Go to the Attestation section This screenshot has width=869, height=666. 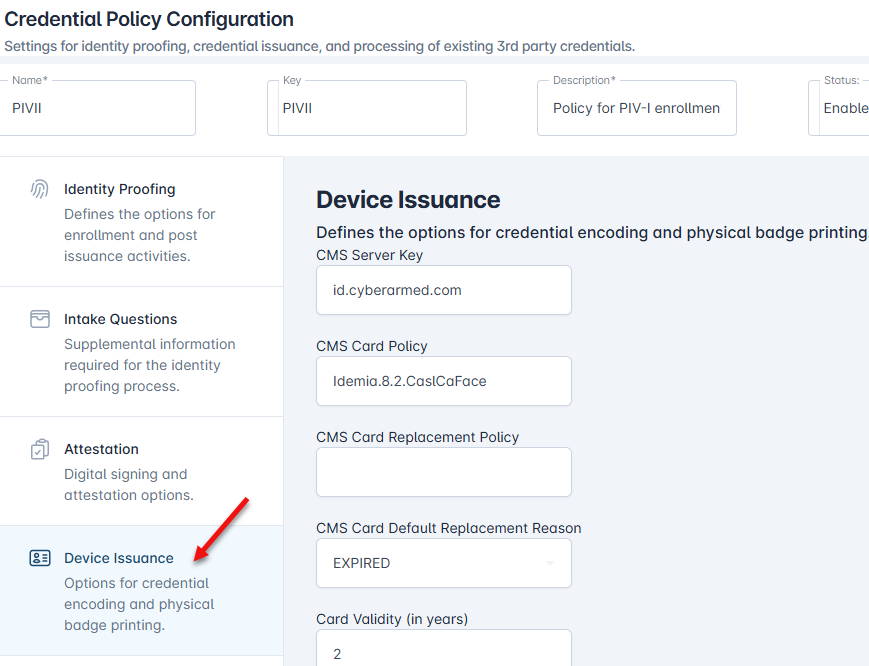[x=101, y=449]
